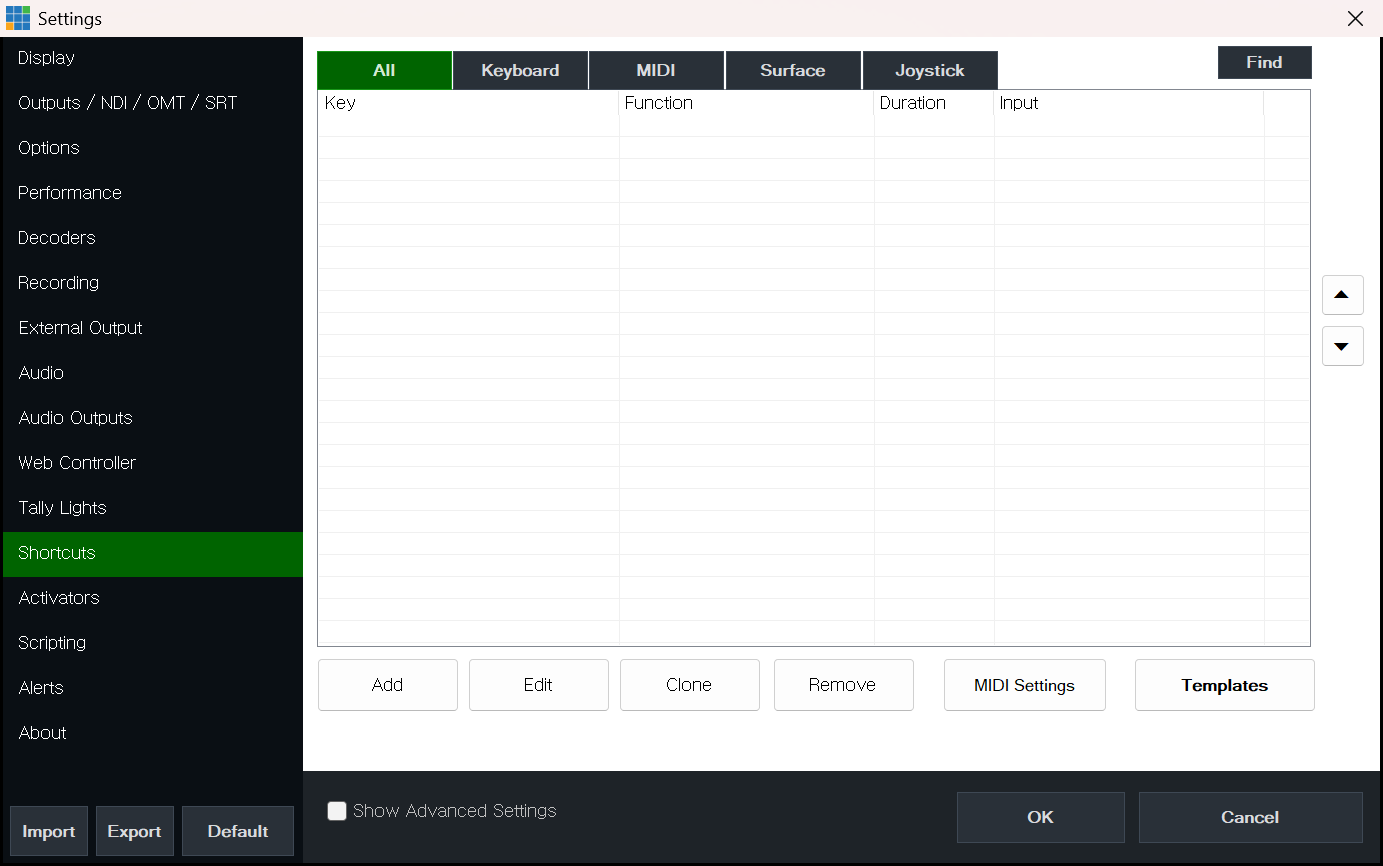Viewport: 1383px width, 866px height.
Task: Select Performance in the sidebar
Action: tap(153, 193)
